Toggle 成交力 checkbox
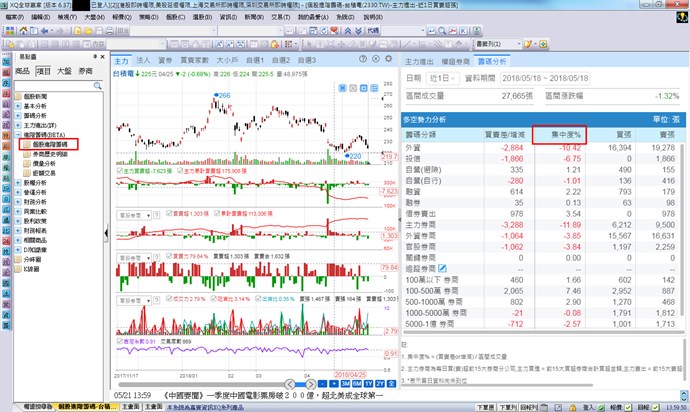The image size is (690, 412). 169,299
